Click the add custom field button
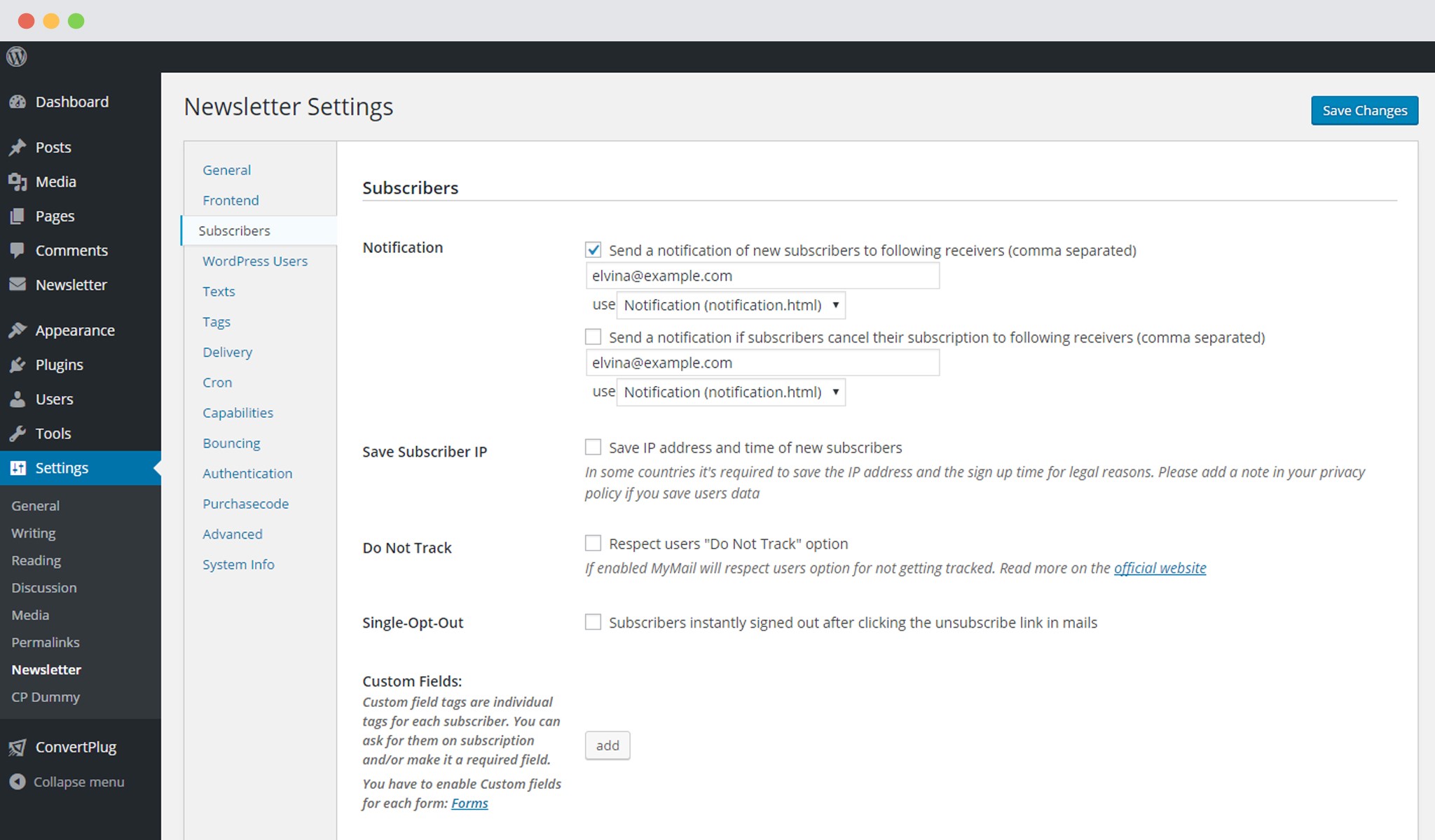The height and width of the screenshot is (840, 1435). coord(607,745)
